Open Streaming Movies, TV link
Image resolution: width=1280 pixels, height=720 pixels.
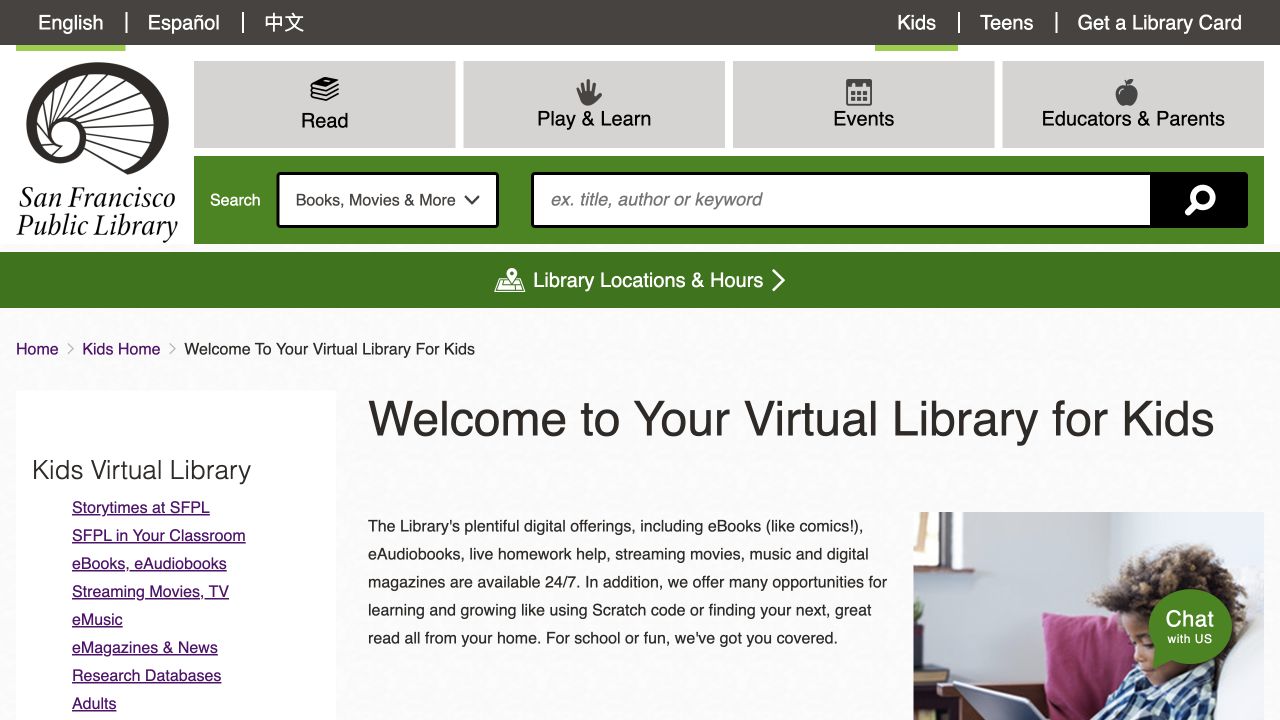(x=150, y=591)
